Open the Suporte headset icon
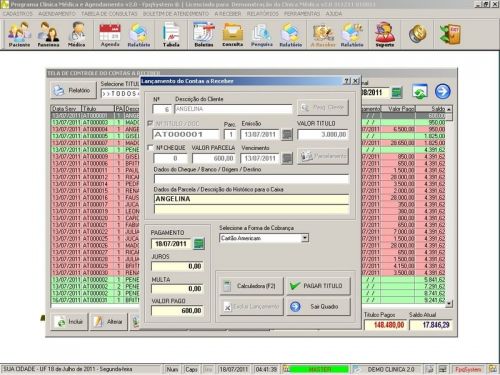This screenshot has width=500, height=375. (385, 34)
